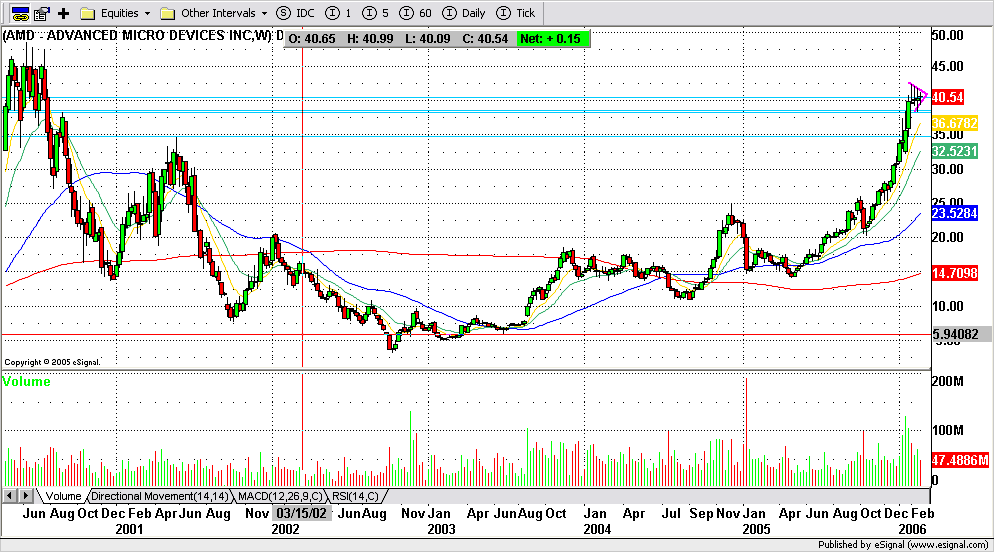Click the 200M volume axis label
Image resolution: width=994 pixels, height=552 pixels.
[x=948, y=382]
